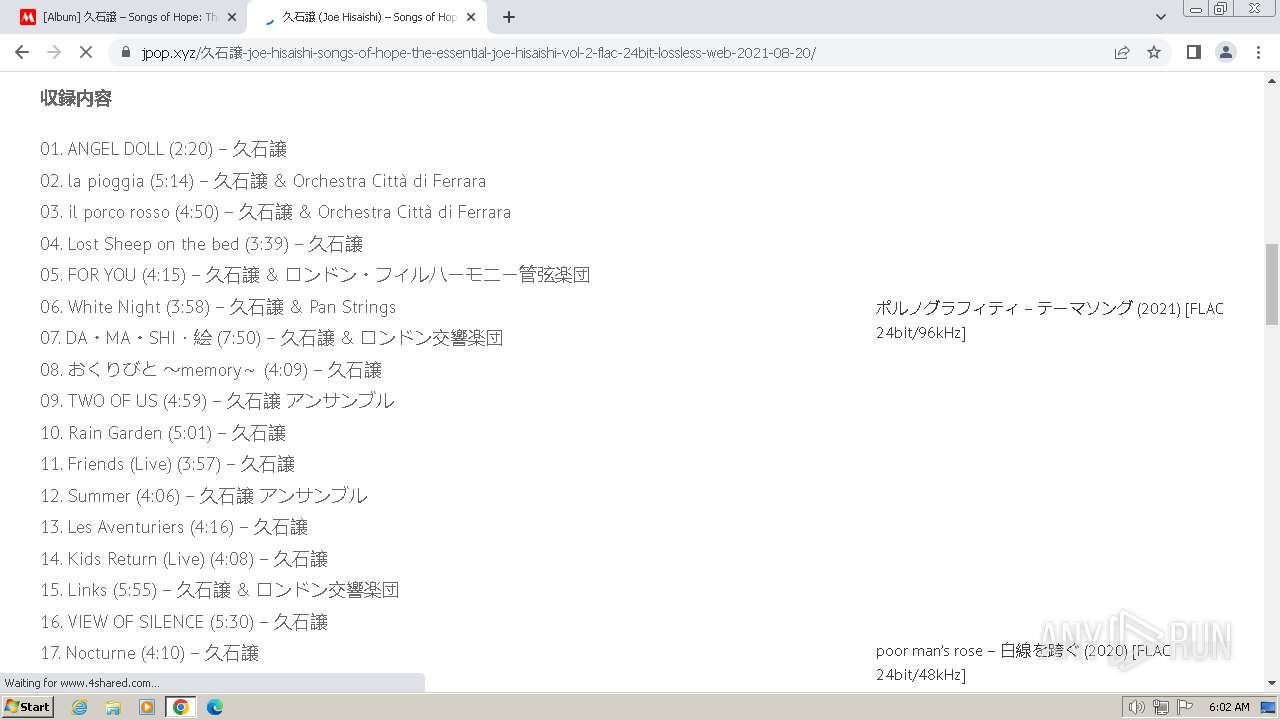Click the forward navigation arrow
This screenshot has width=1280, height=720.
(54, 52)
